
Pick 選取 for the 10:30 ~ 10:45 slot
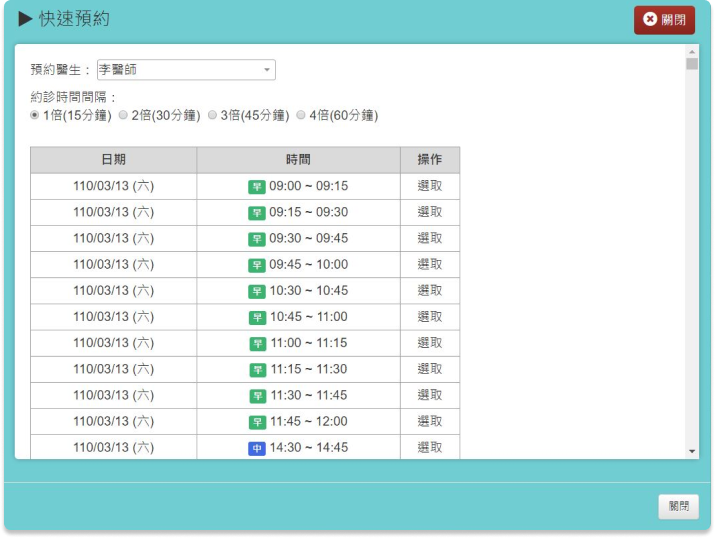click(430, 291)
